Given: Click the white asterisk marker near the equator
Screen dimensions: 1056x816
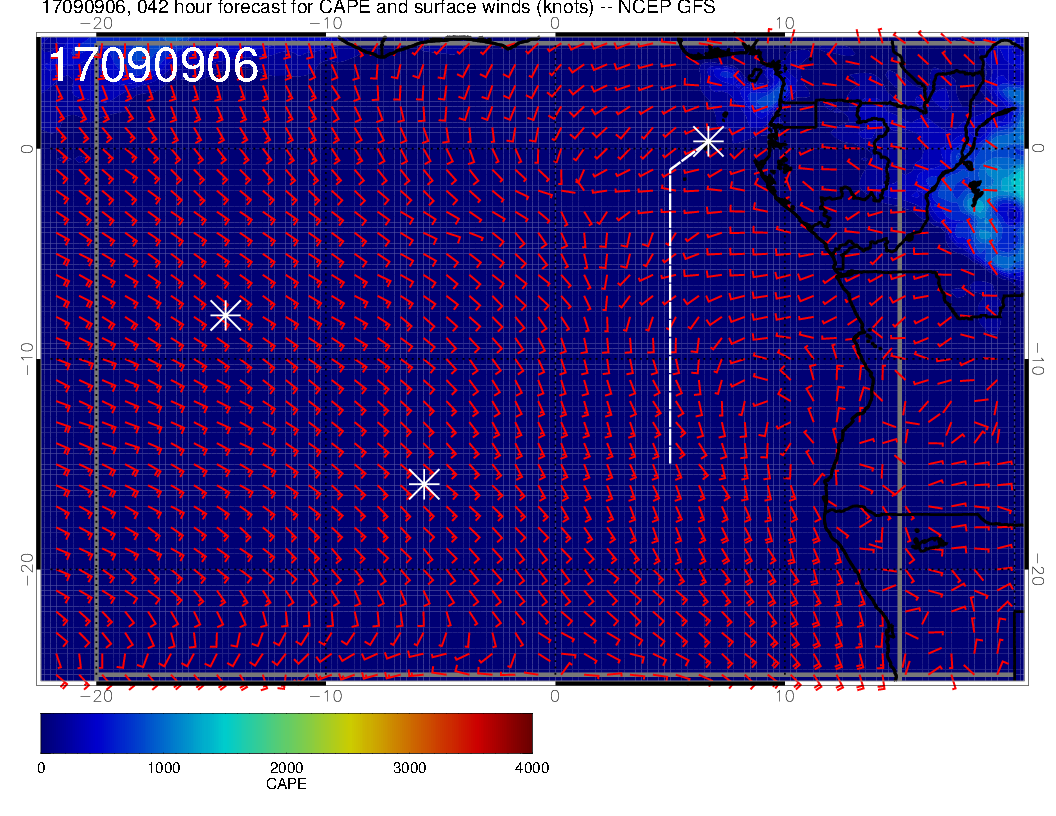Looking at the screenshot, I should click(x=708, y=141).
